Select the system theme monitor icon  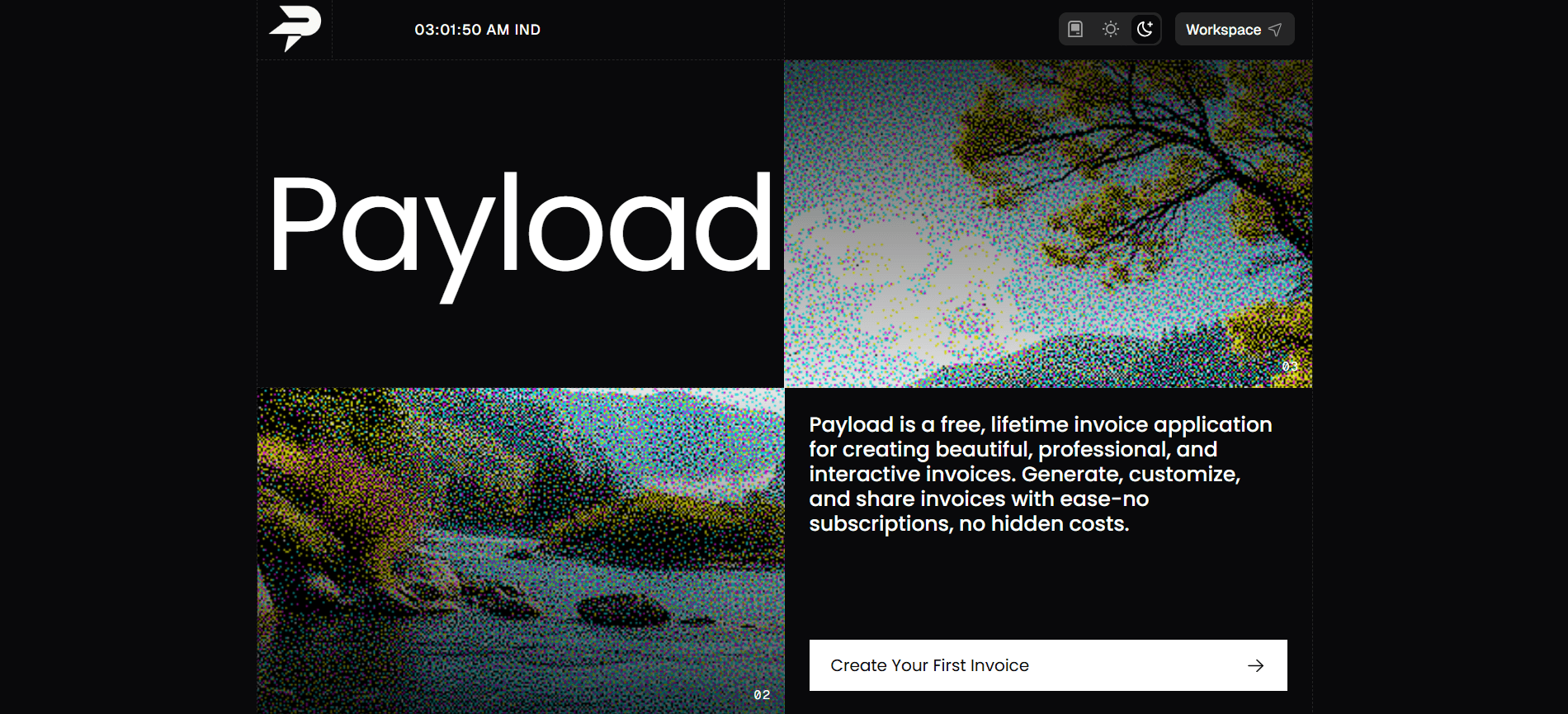1075,30
